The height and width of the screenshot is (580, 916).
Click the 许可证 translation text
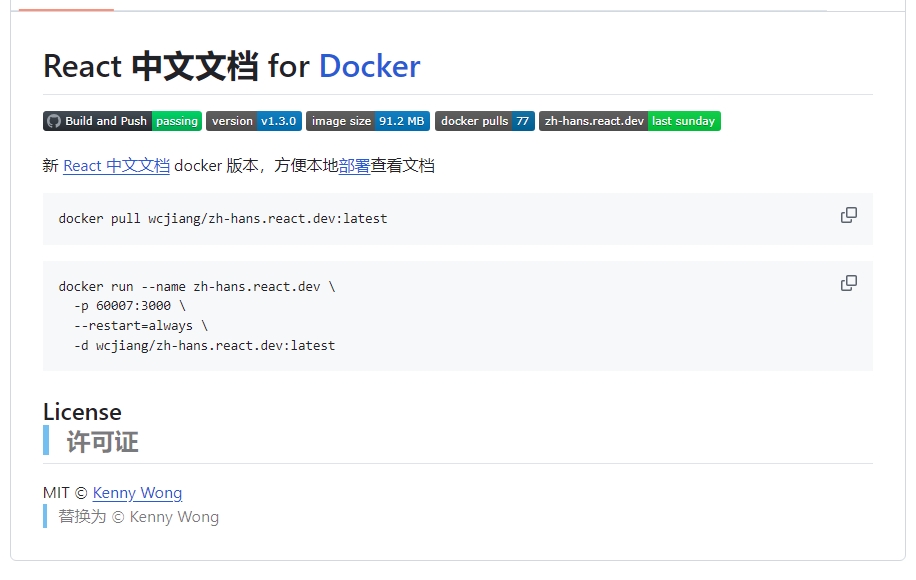pyautogui.click(x=102, y=442)
